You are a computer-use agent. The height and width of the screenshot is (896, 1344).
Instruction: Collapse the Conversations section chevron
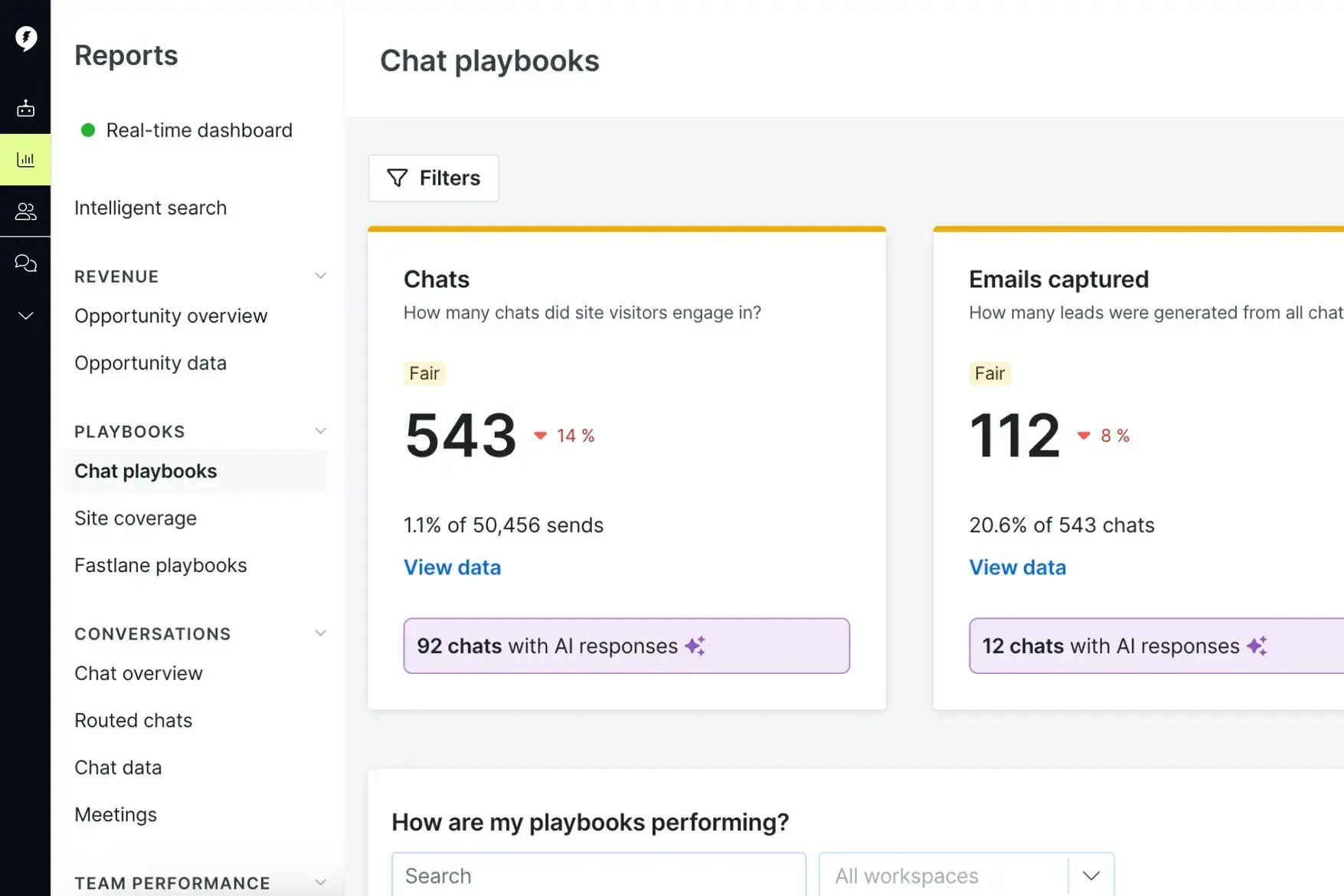click(320, 633)
